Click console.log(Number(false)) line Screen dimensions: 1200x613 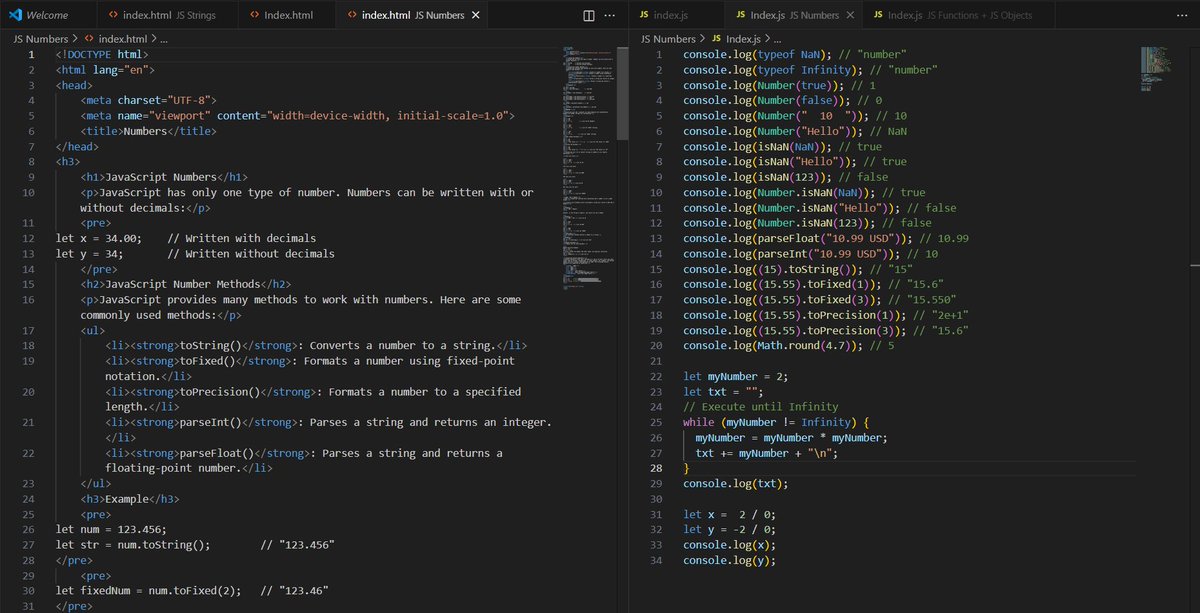783,100
